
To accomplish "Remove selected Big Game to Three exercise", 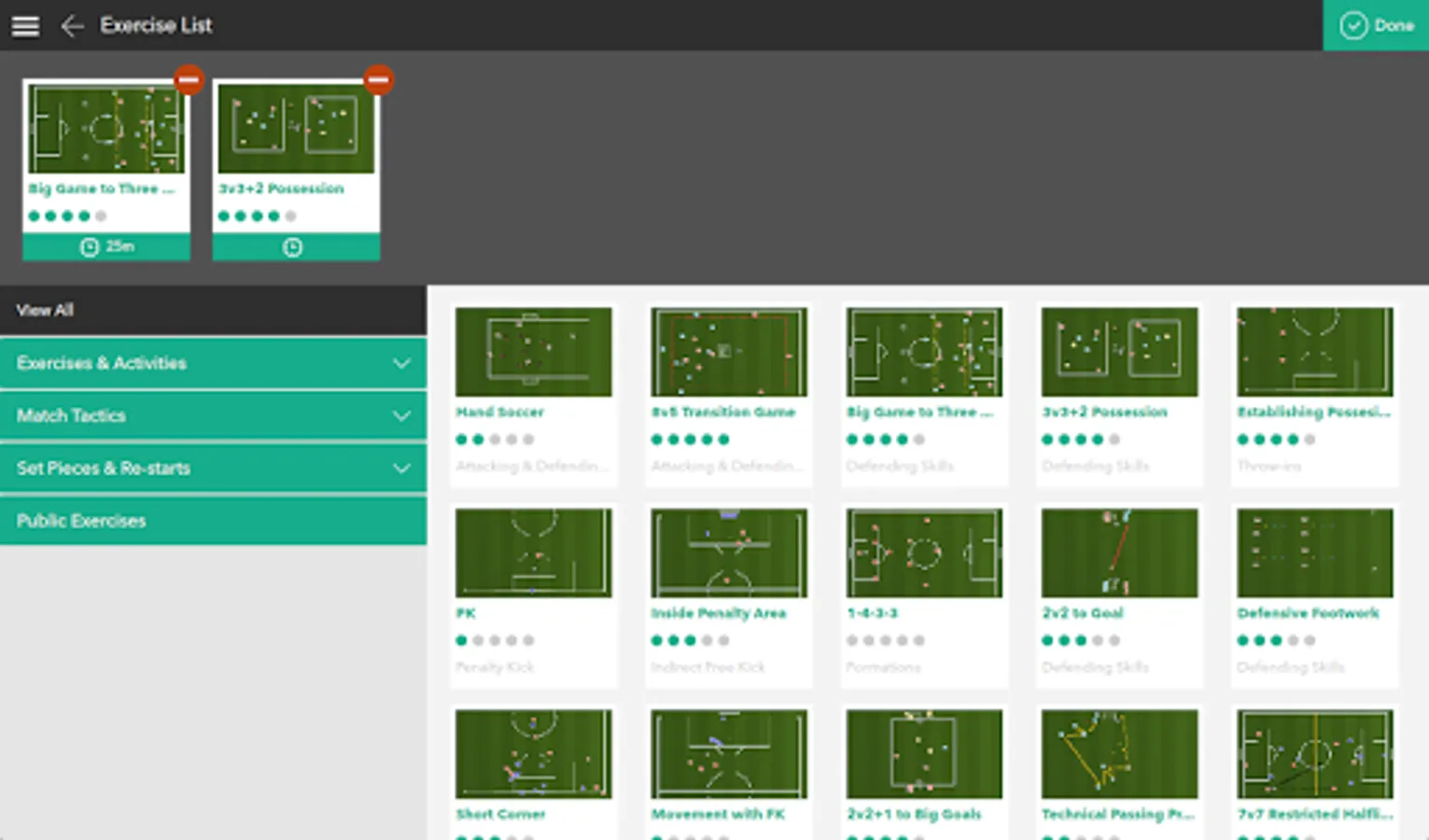I will point(189,79).
